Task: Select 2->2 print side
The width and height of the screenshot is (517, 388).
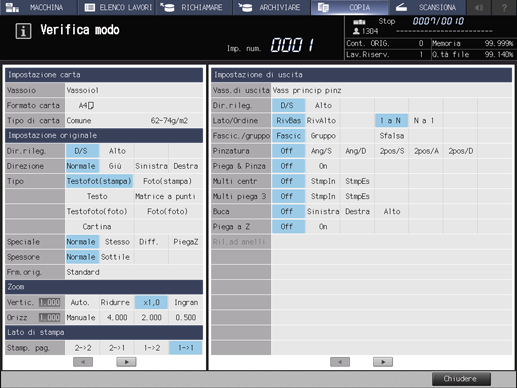Action: coord(83,348)
